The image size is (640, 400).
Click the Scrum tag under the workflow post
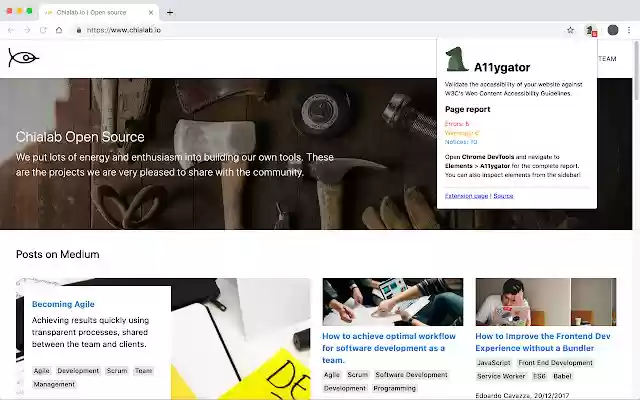(x=358, y=375)
